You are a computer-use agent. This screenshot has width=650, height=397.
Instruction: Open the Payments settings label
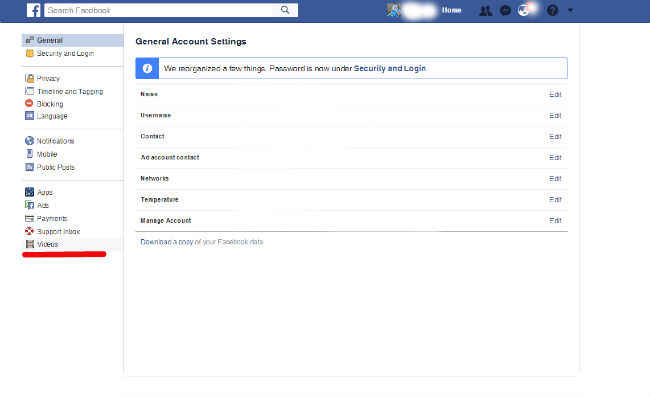coord(52,218)
